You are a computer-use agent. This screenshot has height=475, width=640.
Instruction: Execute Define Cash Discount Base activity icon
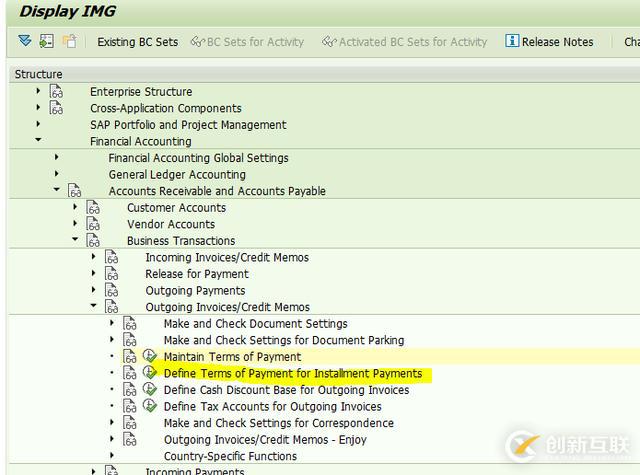(150, 389)
